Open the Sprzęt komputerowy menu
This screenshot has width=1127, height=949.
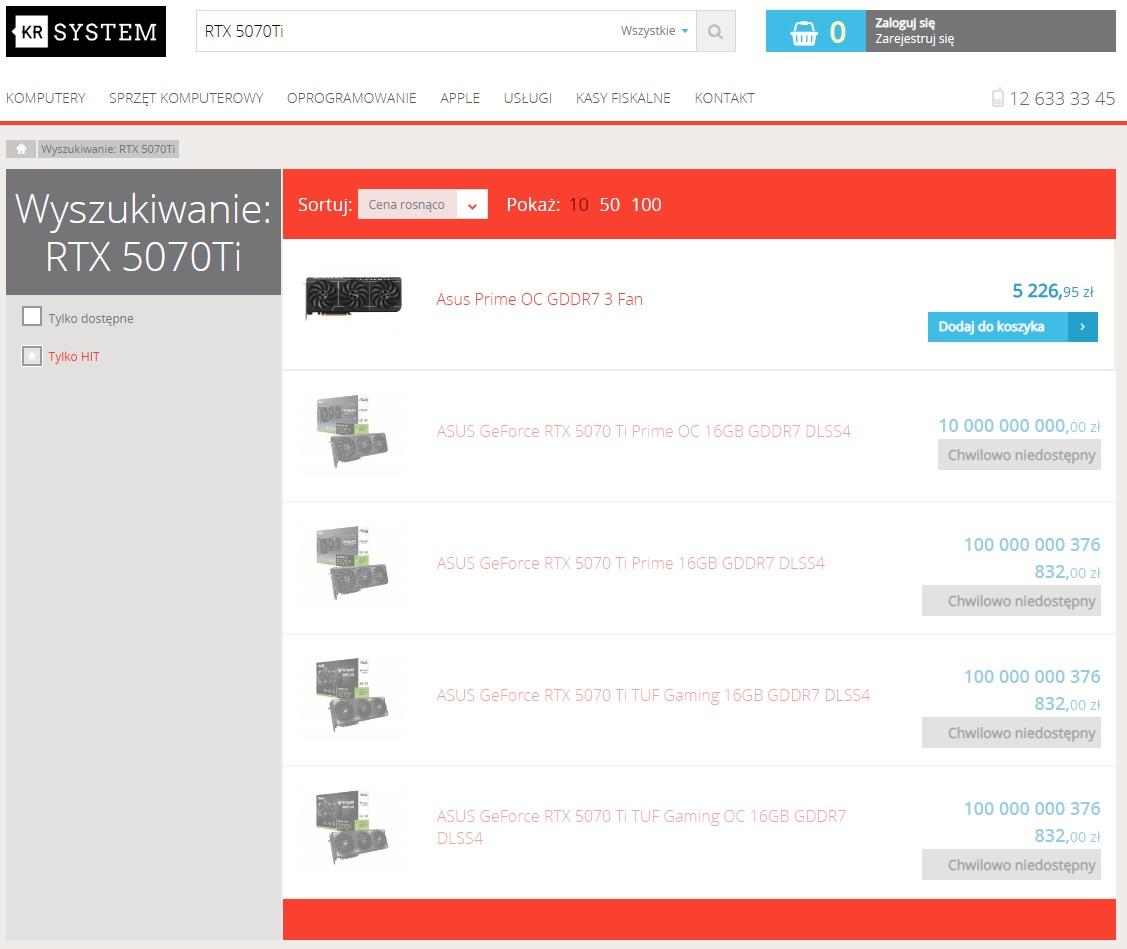(186, 98)
